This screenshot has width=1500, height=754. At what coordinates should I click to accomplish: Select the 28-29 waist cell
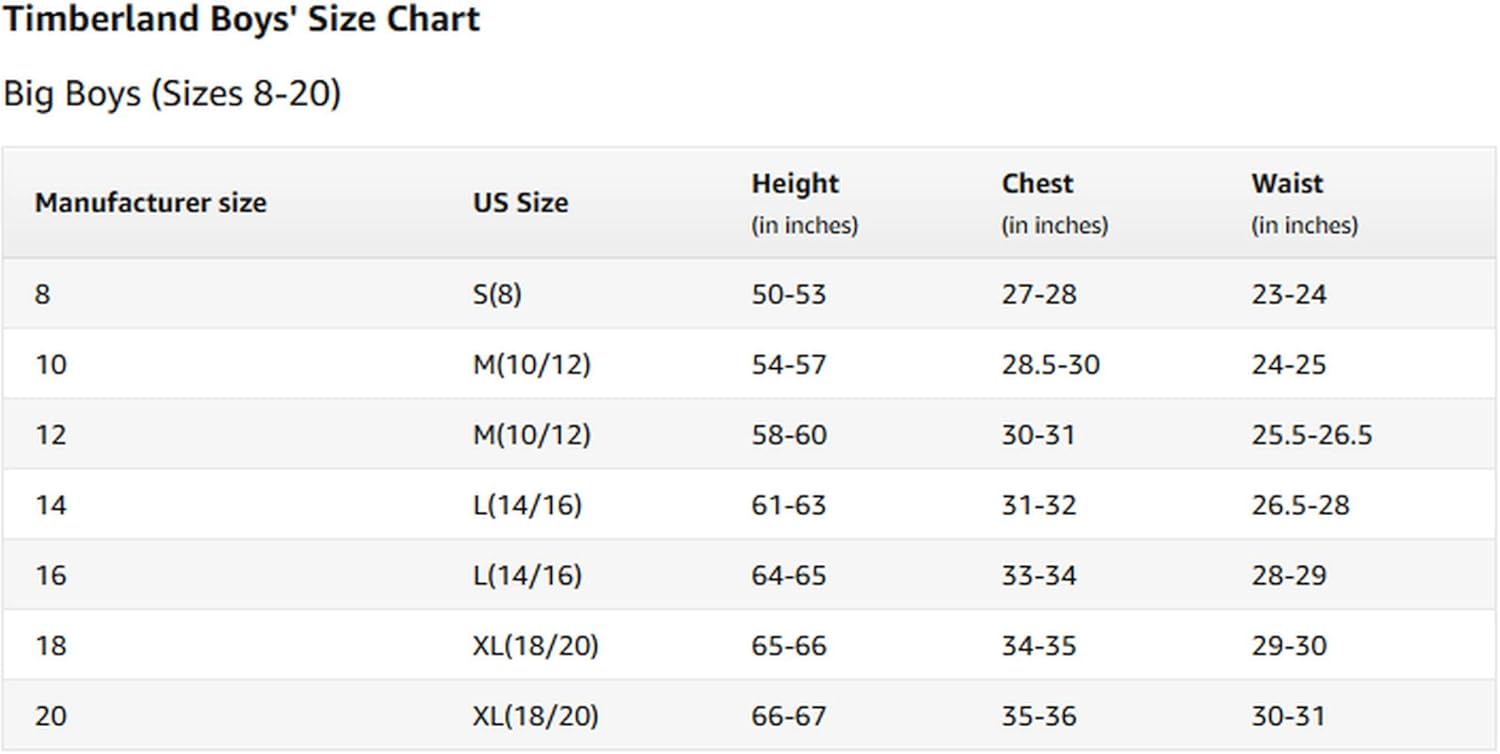click(x=1289, y=576)
